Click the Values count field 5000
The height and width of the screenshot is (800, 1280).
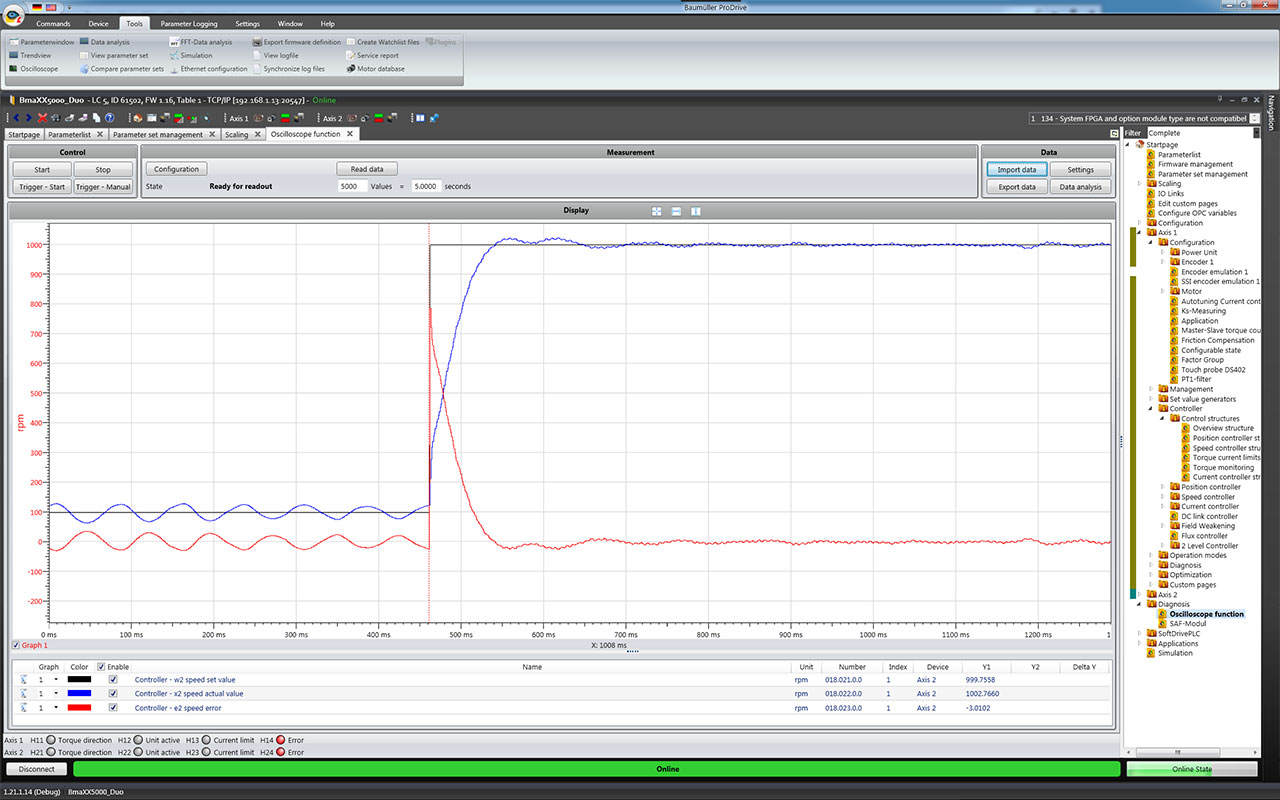coord(352,186)
